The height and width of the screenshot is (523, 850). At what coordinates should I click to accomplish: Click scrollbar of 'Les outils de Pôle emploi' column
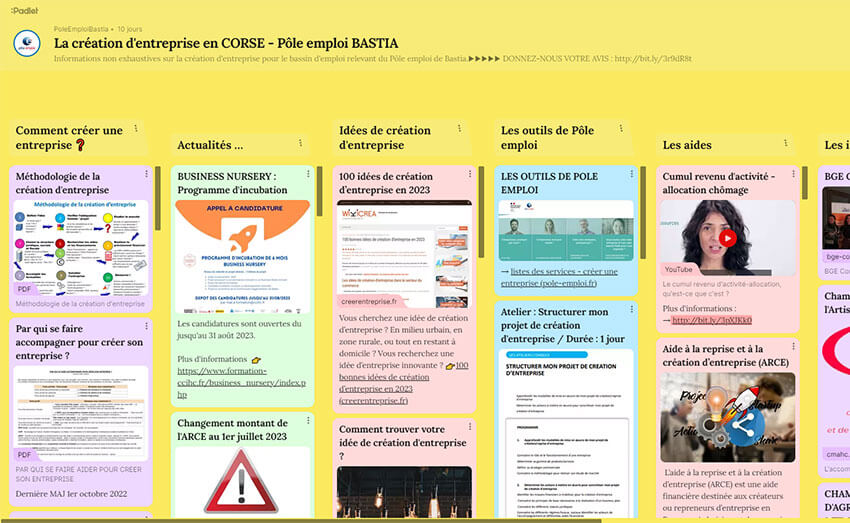[x=643, y=212]
